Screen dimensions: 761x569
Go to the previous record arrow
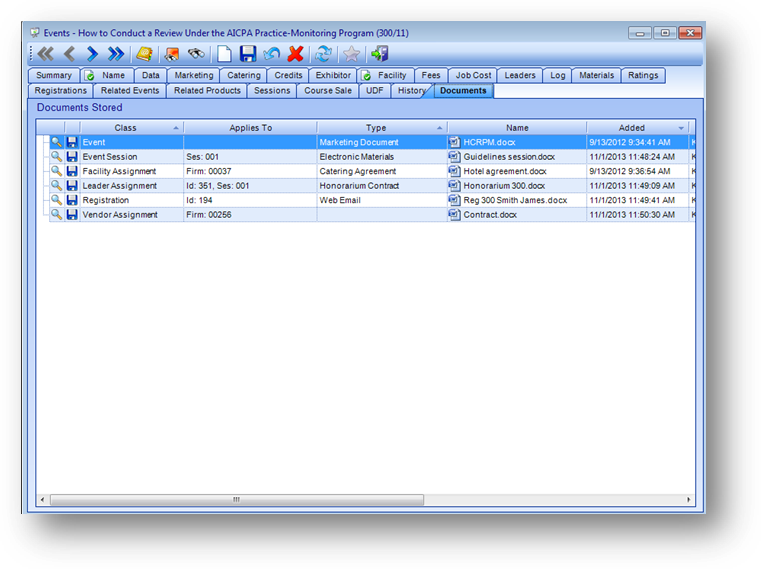[69, 54]
